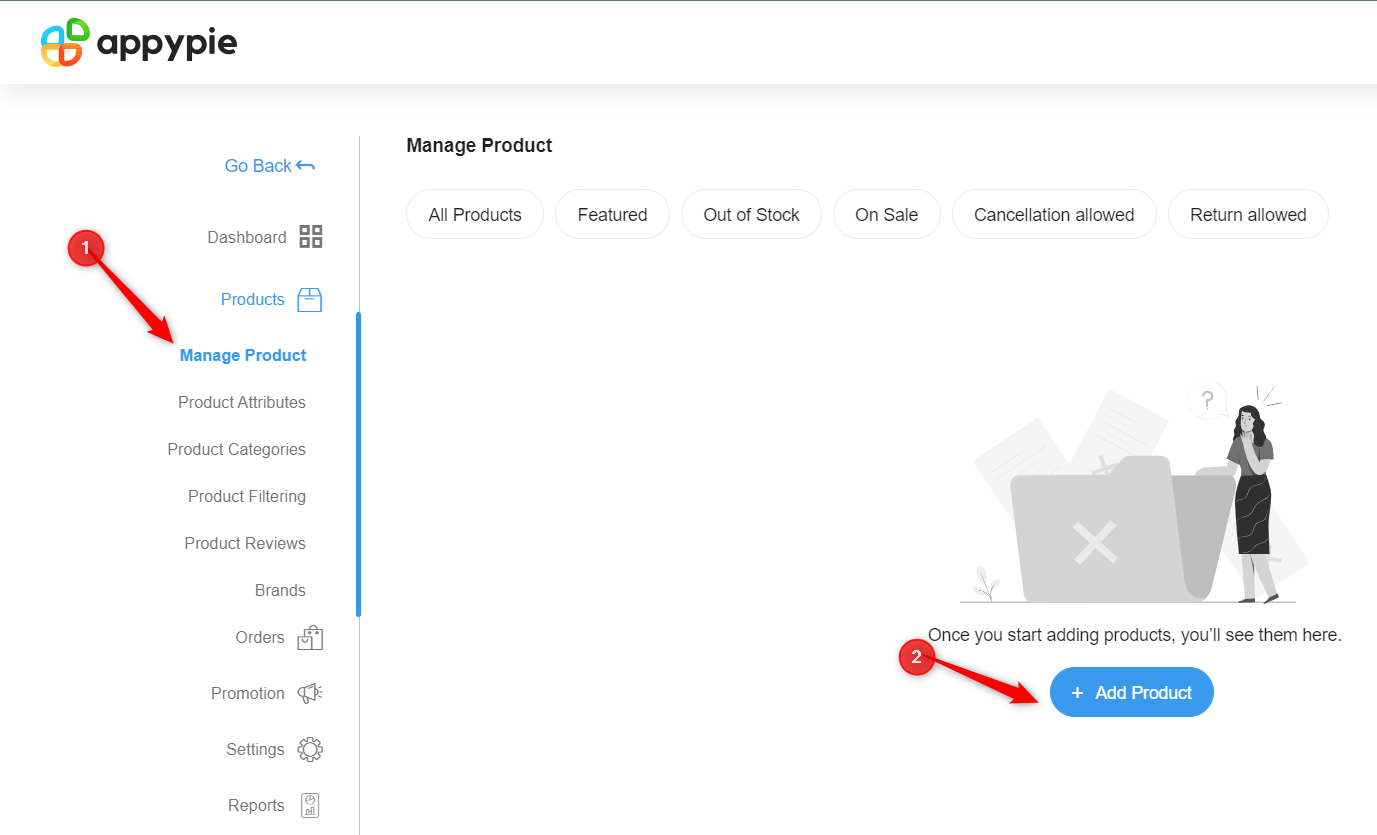Open Settings via the gear icon
1377x835 pixels.
pos(310,748)
